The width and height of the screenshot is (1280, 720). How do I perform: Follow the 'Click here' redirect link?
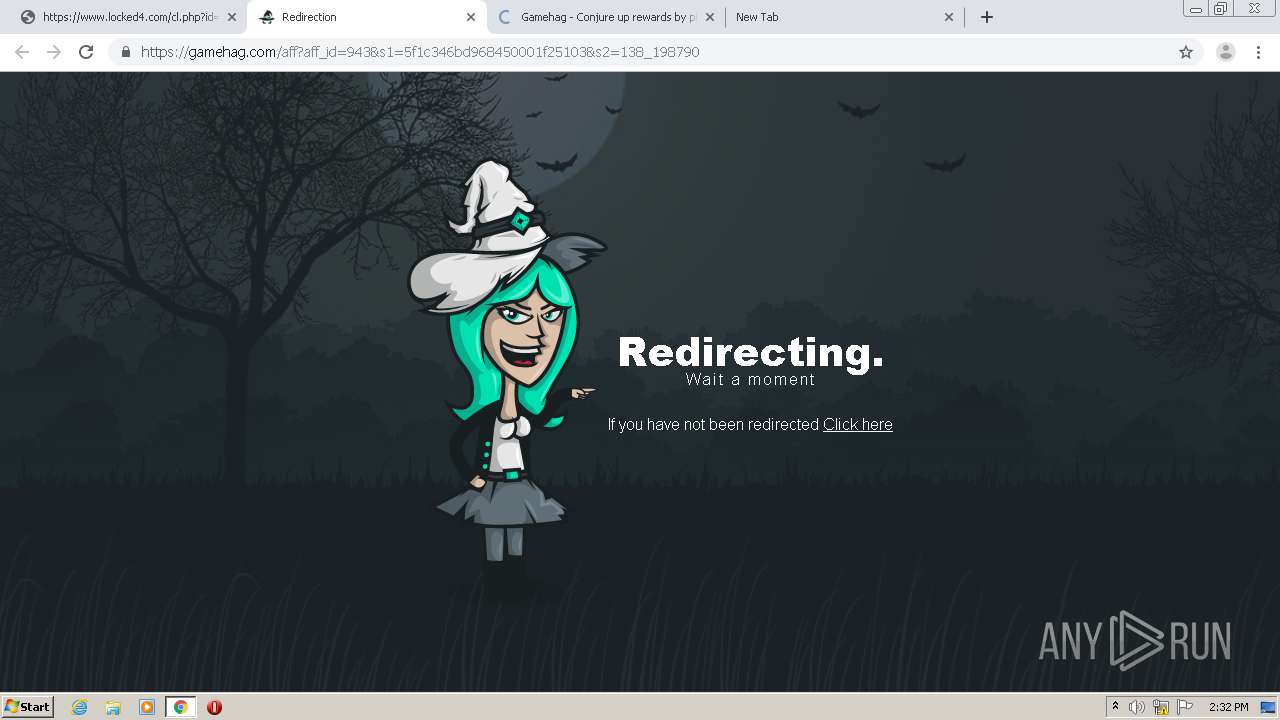[x=857, y=424]
